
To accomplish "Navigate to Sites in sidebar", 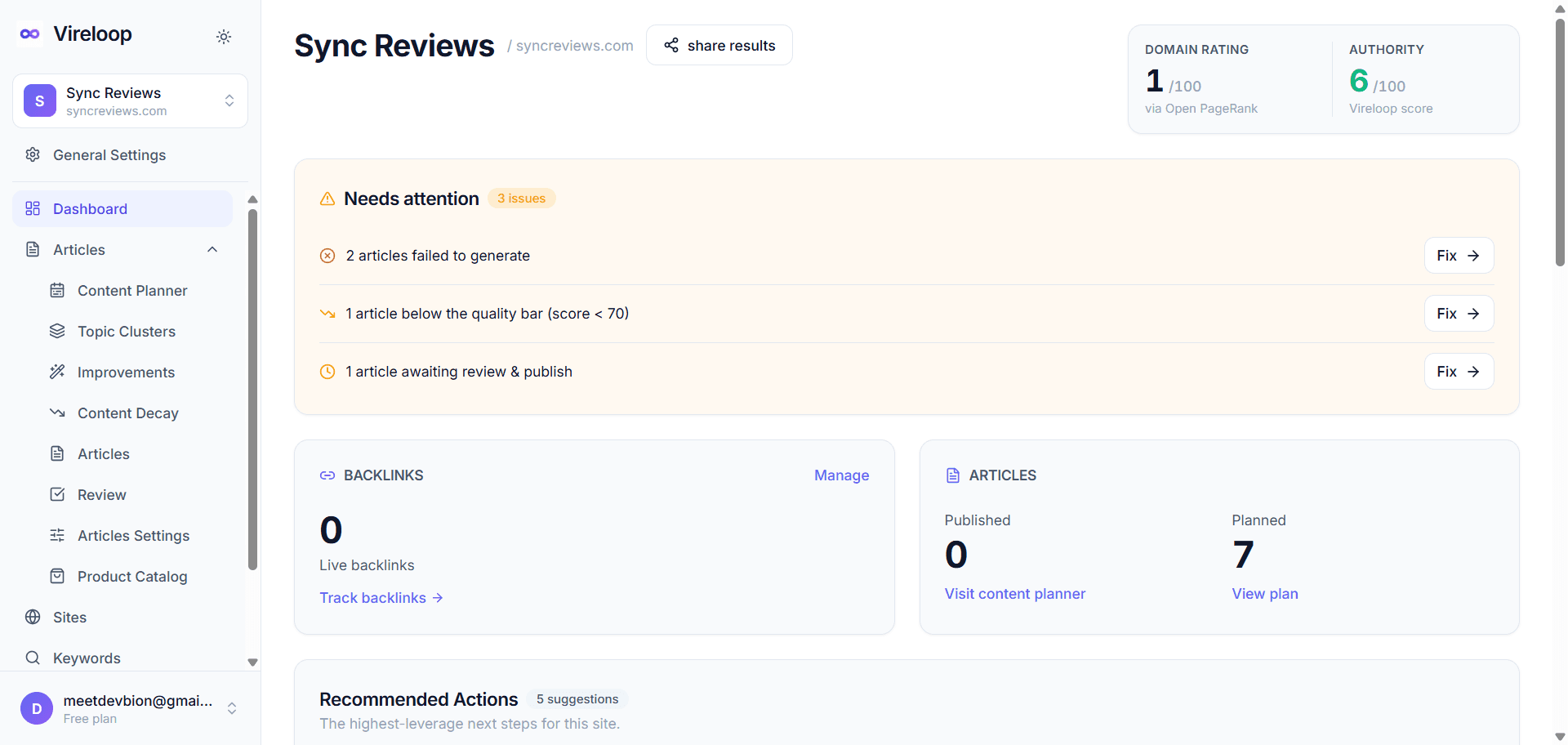I will point(69,618).
